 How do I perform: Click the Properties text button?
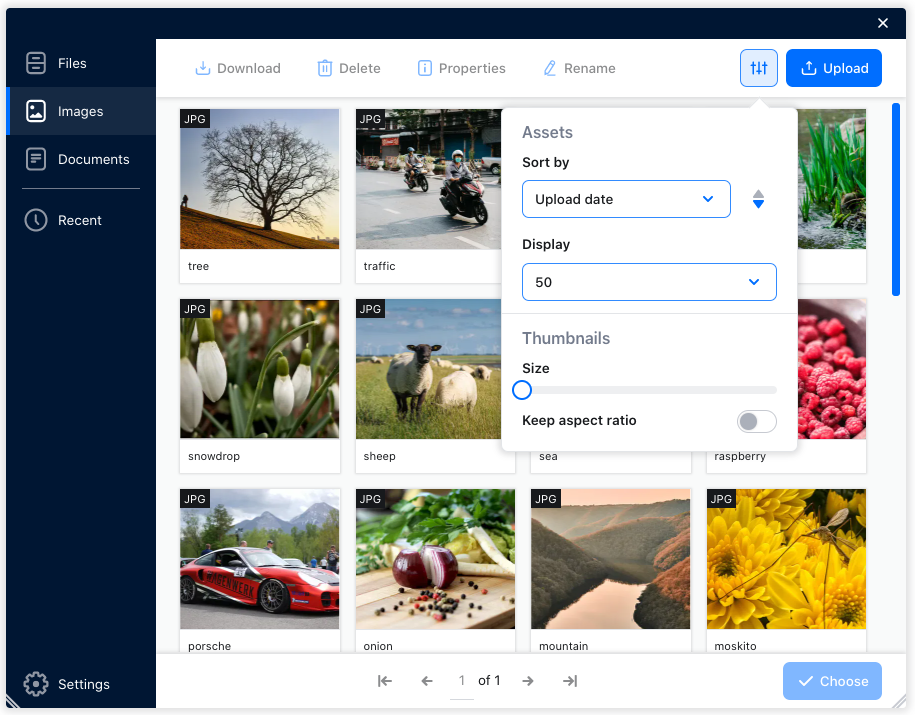(x=472, y=68)
